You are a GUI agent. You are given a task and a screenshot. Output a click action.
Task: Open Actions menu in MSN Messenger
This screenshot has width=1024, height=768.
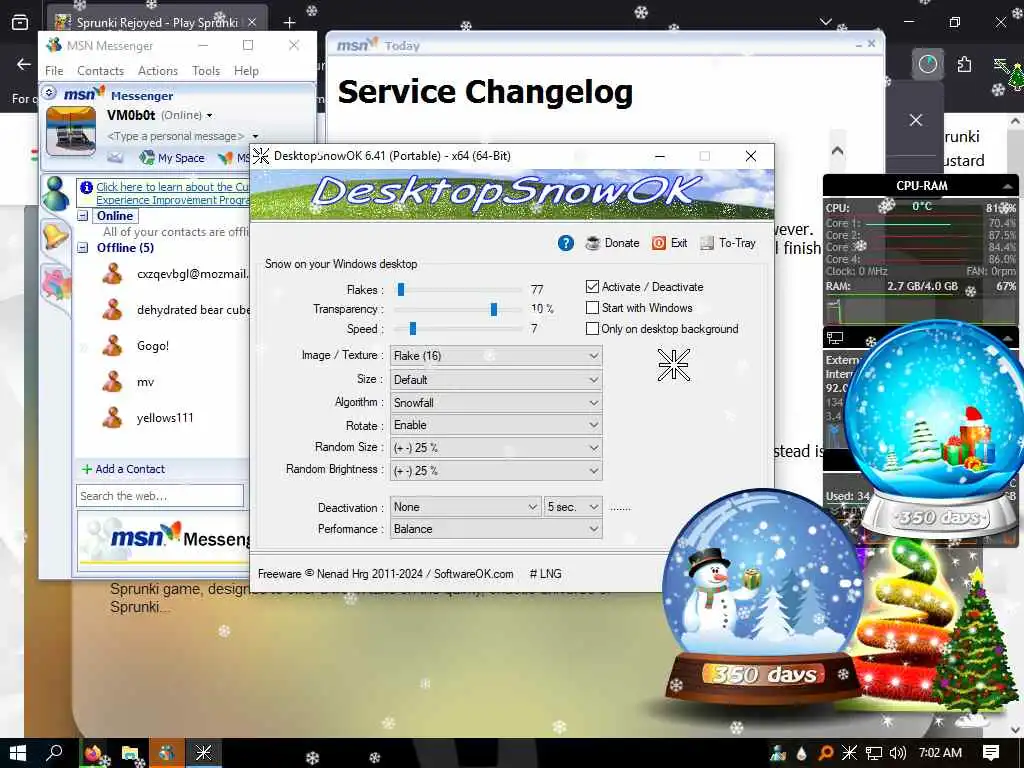tap(157, 71)
